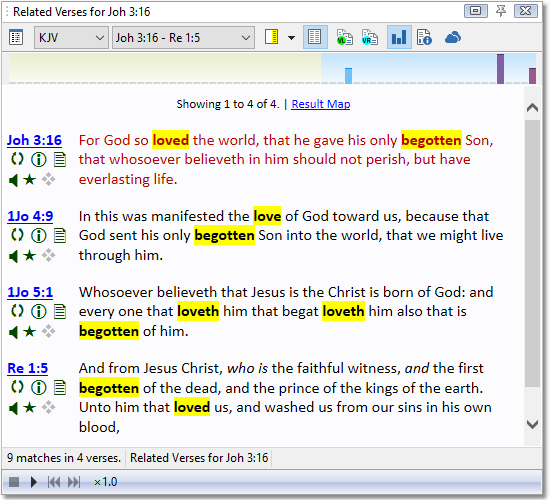Click the tall purple bar in the chart

(x=501, y=69)
